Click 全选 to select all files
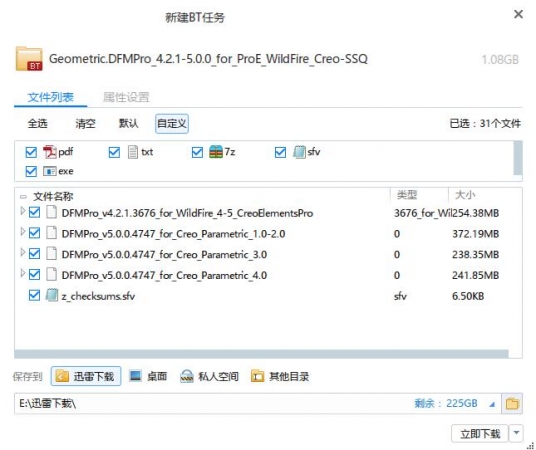536x450 pixels. 38,123
